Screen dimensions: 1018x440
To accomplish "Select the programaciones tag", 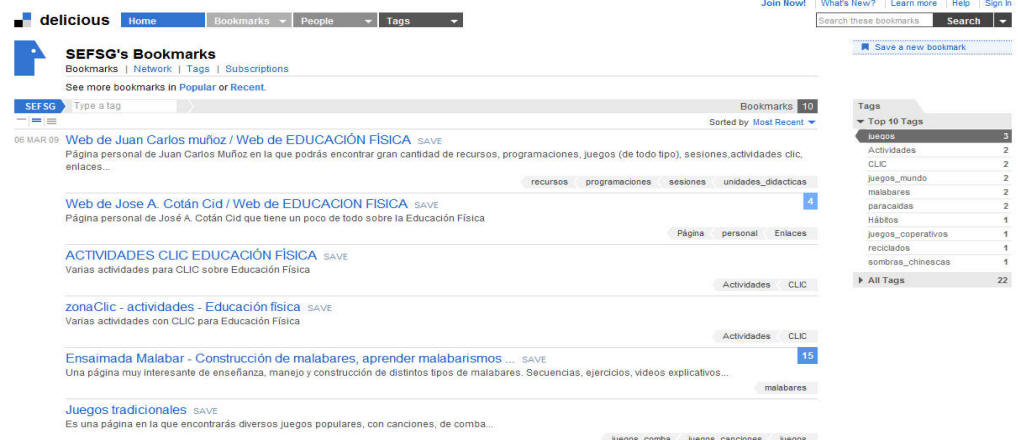I will click(618, 182).
